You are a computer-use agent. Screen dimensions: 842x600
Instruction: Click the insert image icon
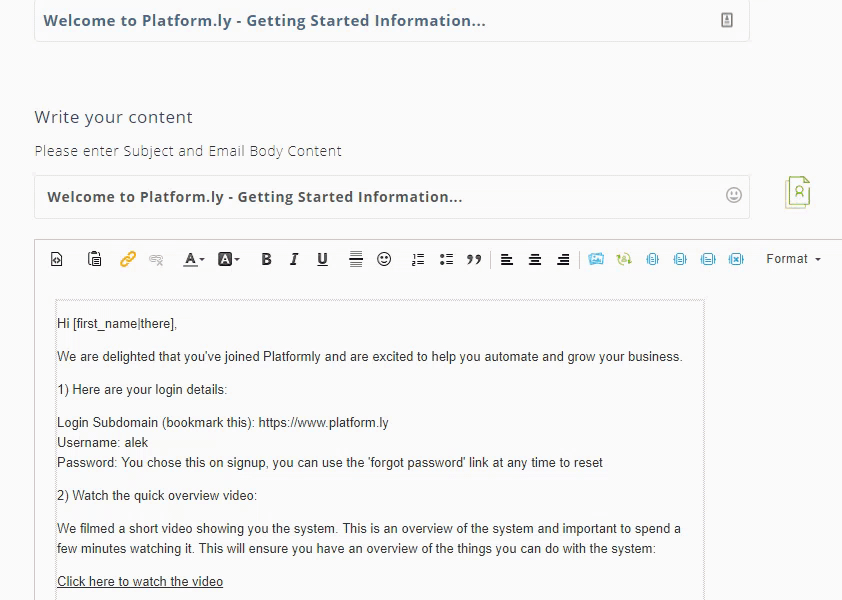596,259
